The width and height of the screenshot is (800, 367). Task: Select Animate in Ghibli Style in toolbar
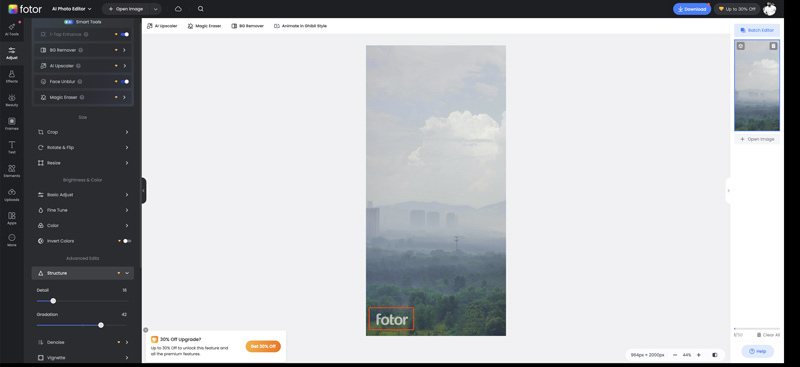(301, 26)
